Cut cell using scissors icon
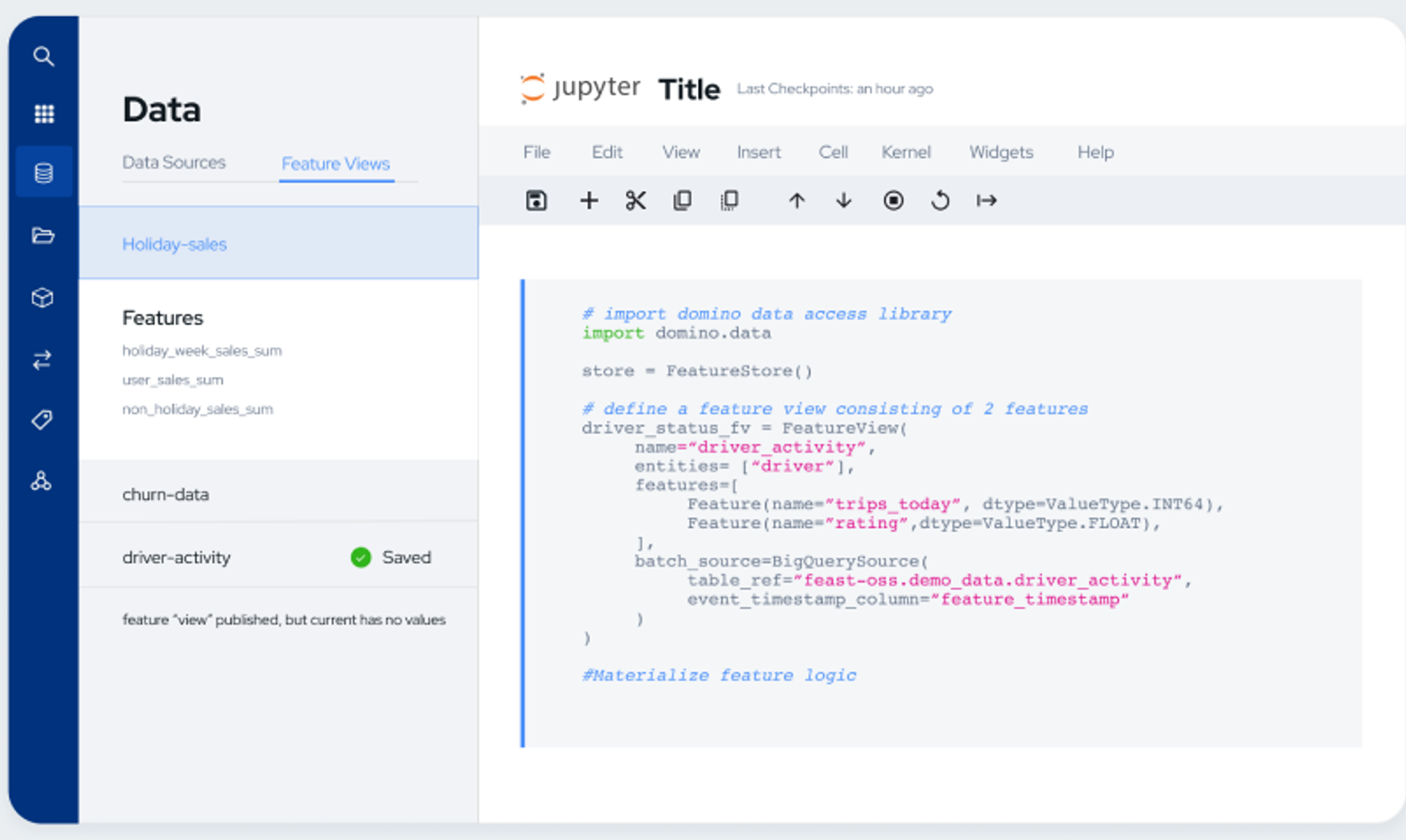This screenshot has height=840, width=1406. pyautogui.click(x=636, y=200)
